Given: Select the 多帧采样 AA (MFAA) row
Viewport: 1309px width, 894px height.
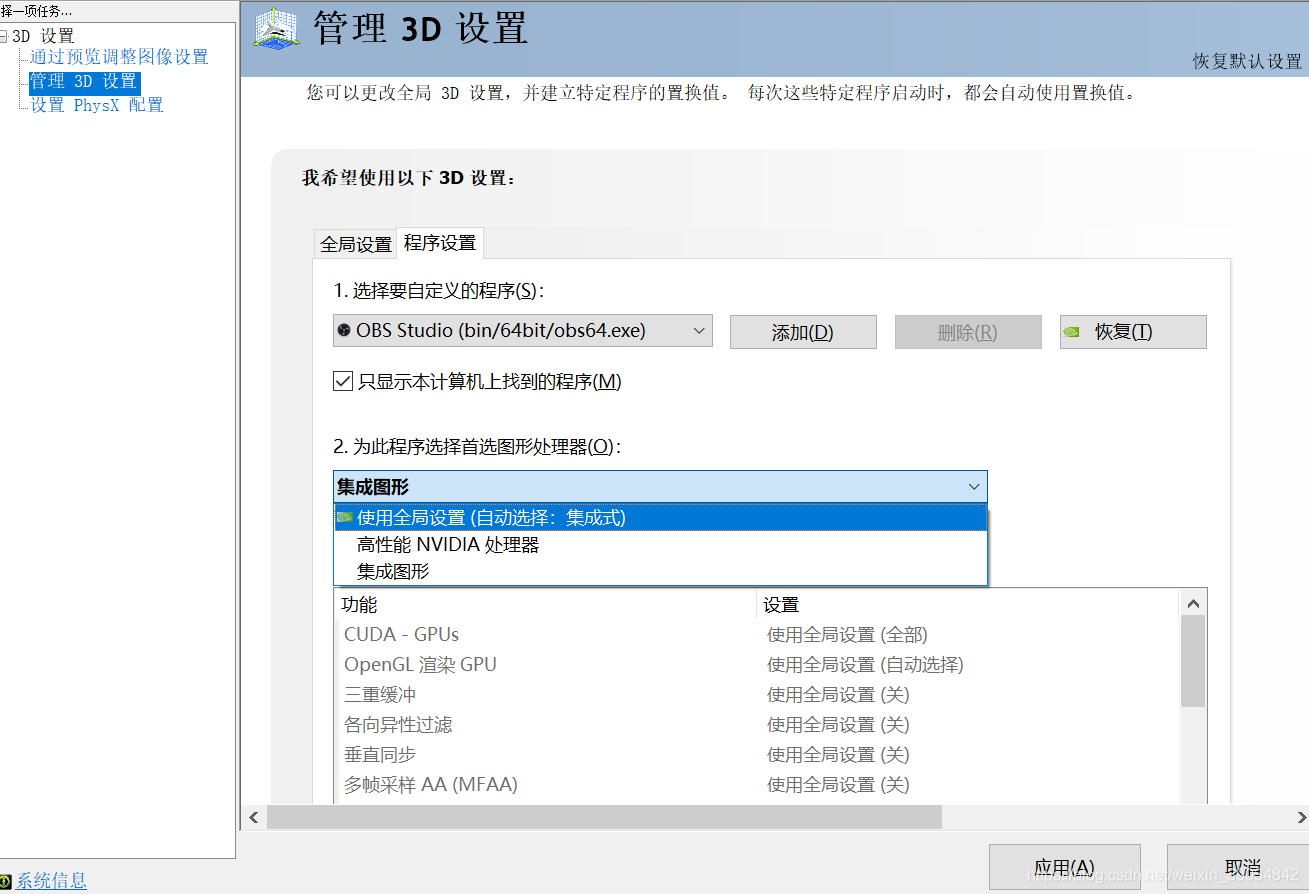Looking at the screenshot, I should pos(757,785).
